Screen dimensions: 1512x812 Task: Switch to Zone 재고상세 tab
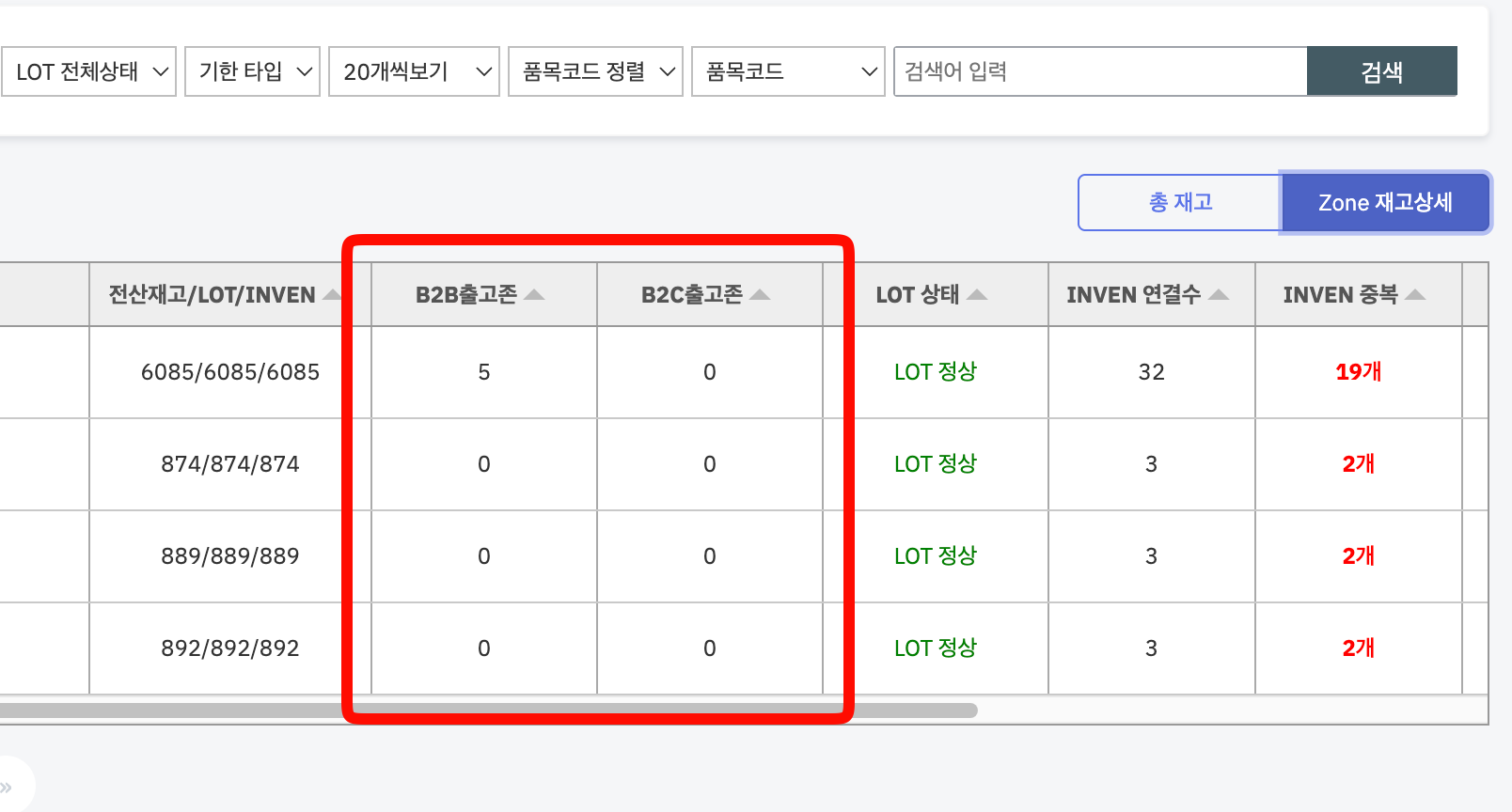1384,202
